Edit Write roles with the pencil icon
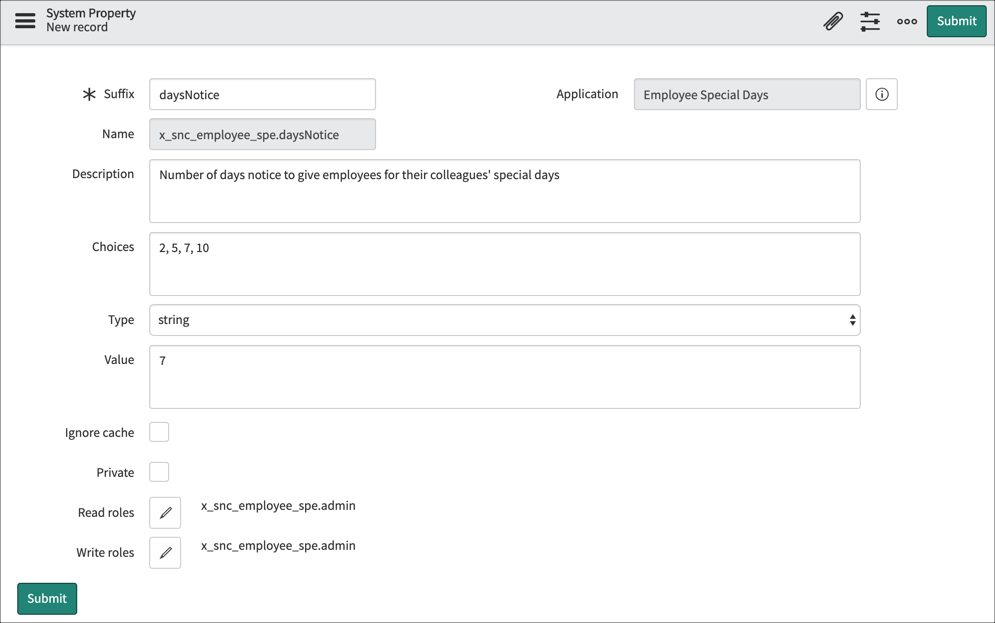Viewport: 995px width, 623px height. pyautogui.click(x=165, y=553)
